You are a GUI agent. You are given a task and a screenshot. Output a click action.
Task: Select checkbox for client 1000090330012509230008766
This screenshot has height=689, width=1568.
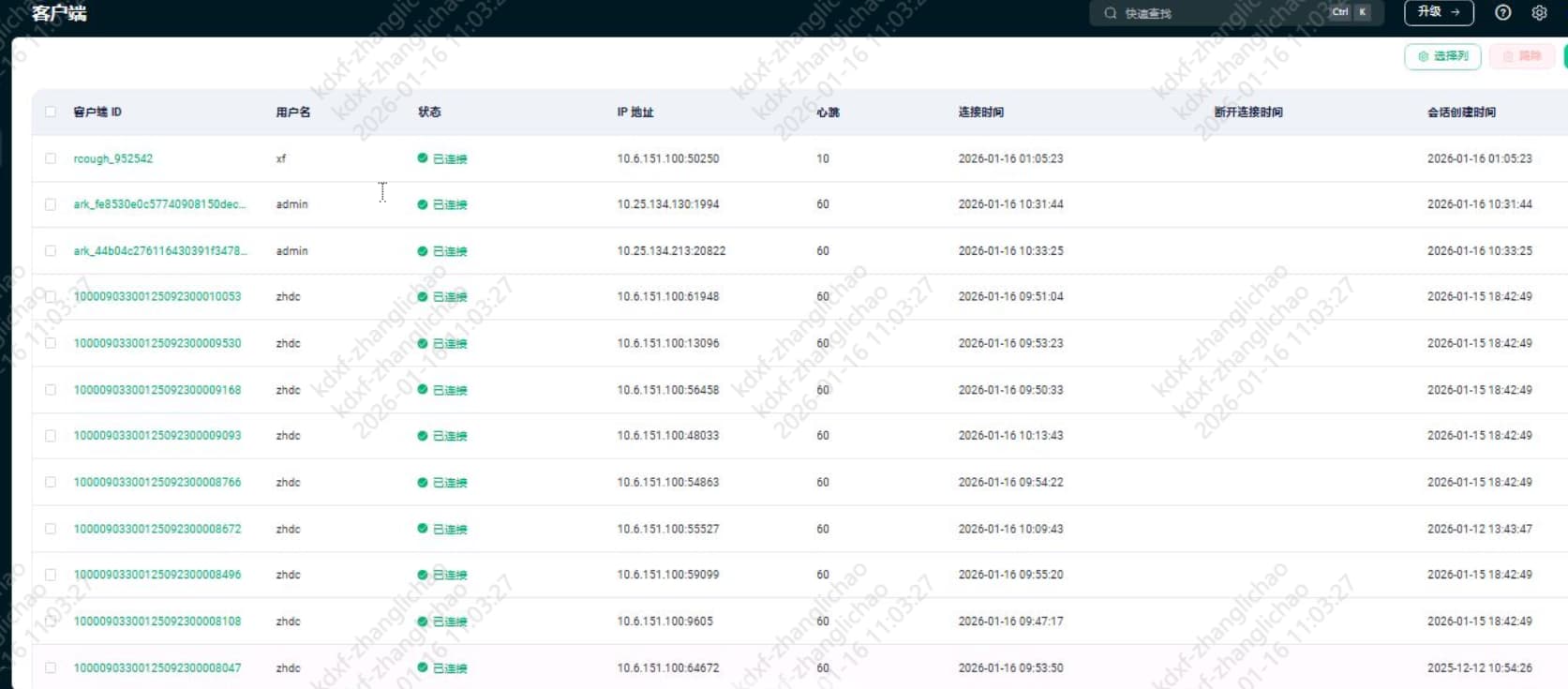coord(51,482)
